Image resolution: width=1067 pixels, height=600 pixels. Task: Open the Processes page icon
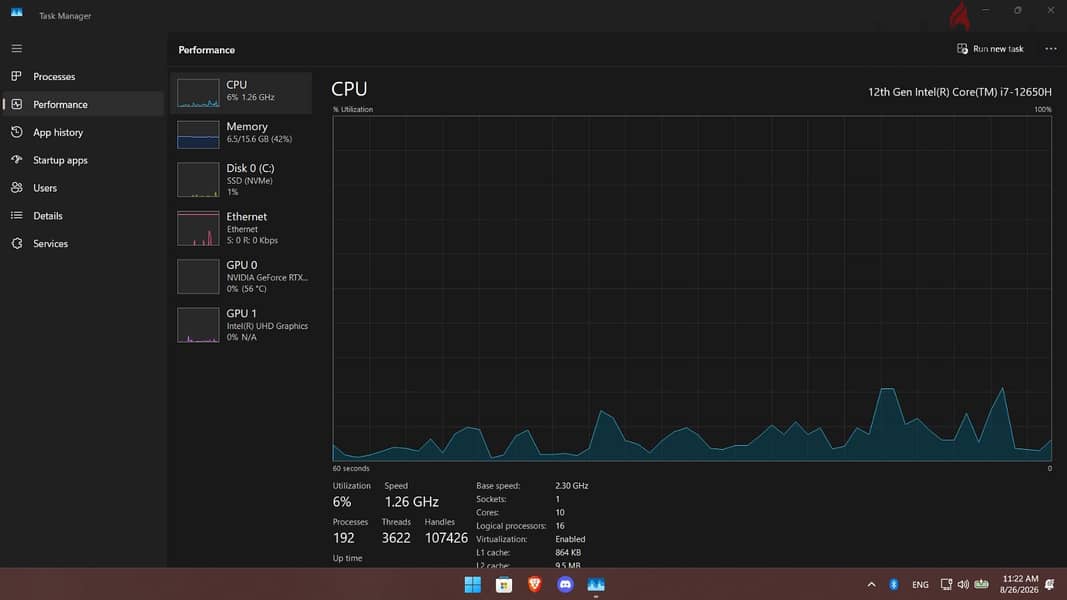pyautogui.click(x=16, y=76)
